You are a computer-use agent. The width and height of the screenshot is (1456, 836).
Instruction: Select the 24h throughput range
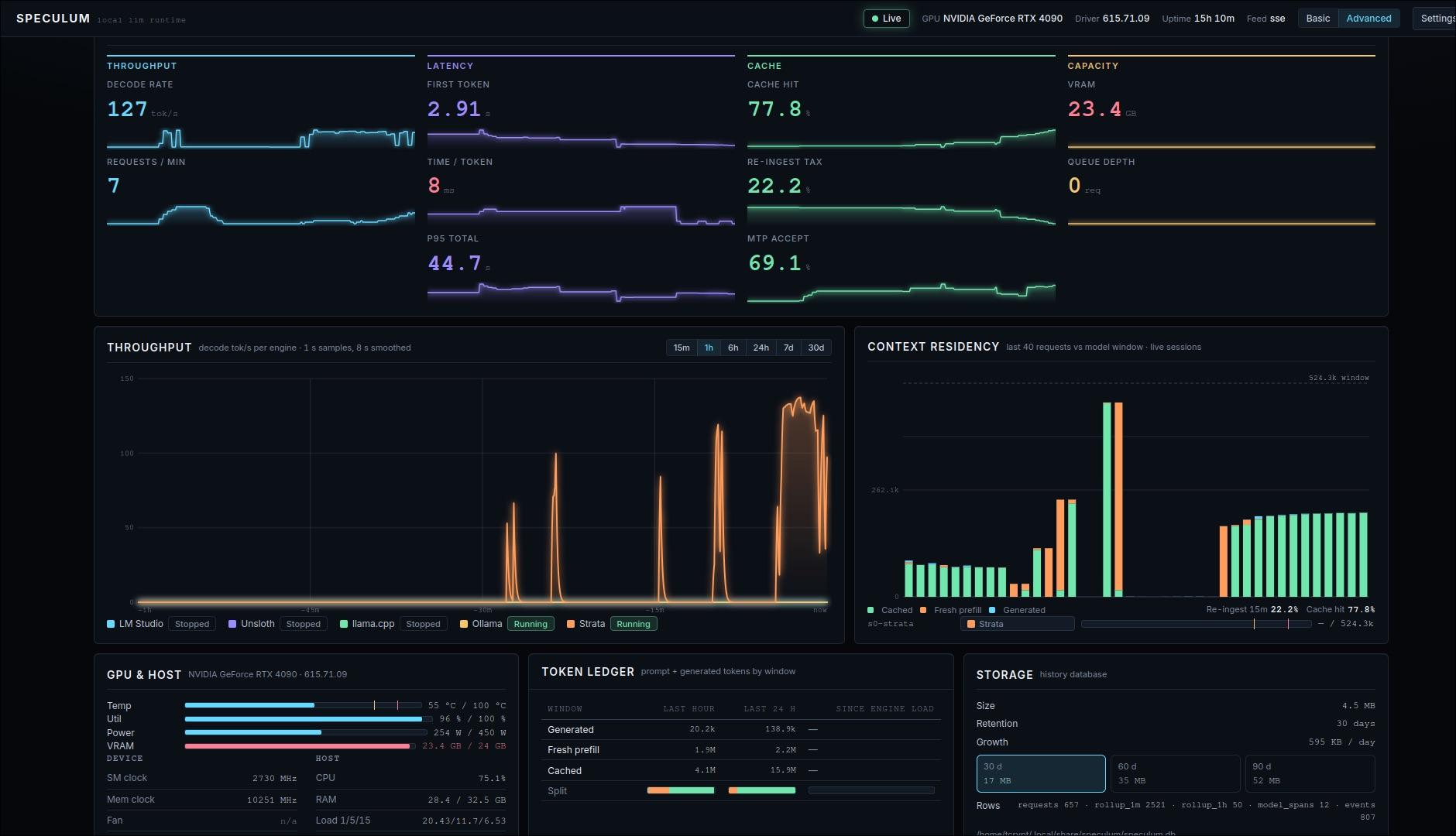[x=761, y=348]
